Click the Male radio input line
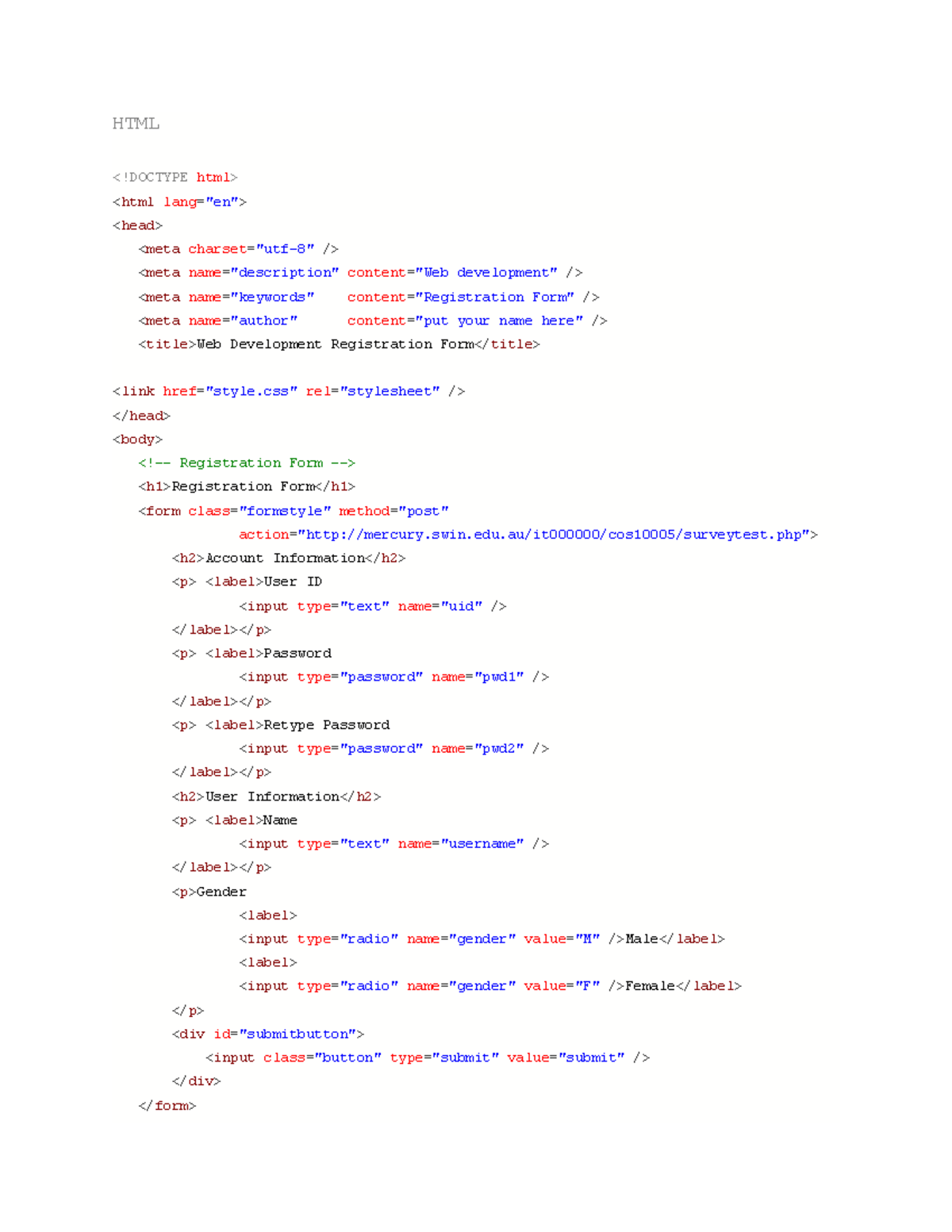This screenshot has height=1232, width=952. click(480, 938)
